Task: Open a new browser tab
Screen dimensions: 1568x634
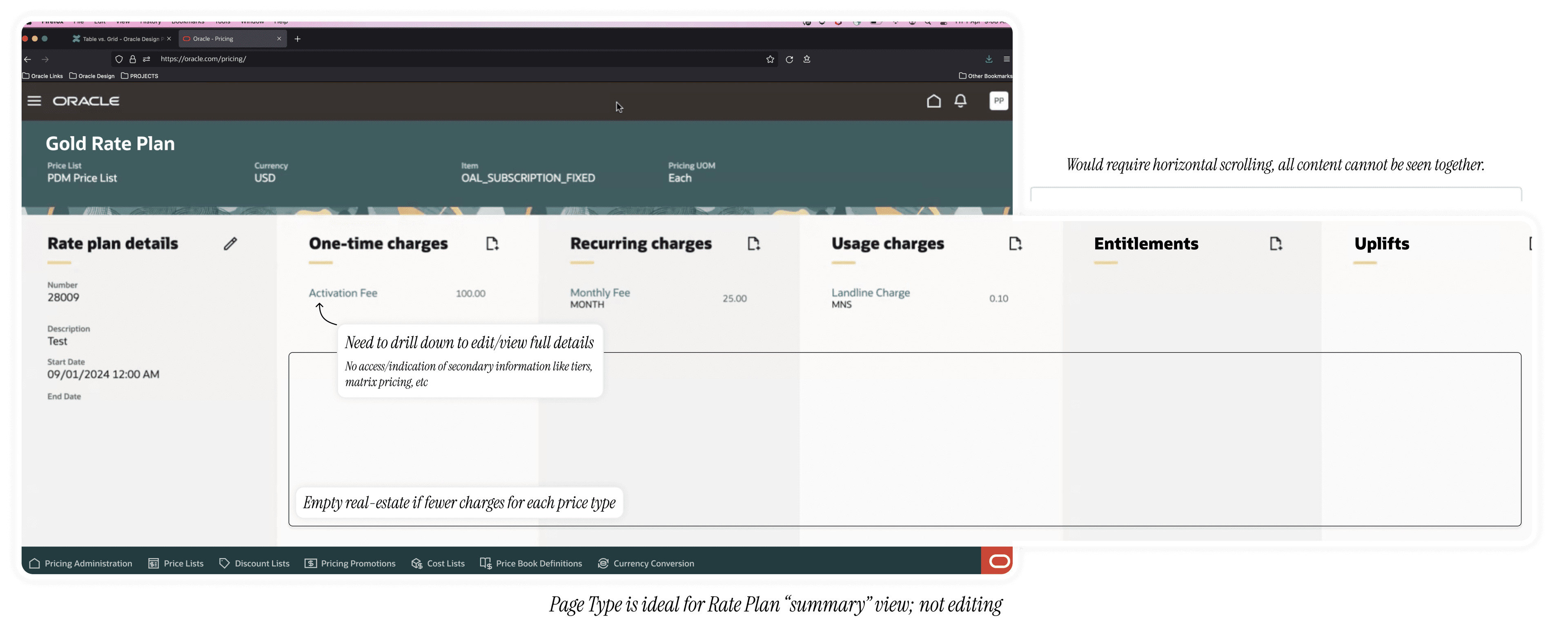Action: [297, 39]
